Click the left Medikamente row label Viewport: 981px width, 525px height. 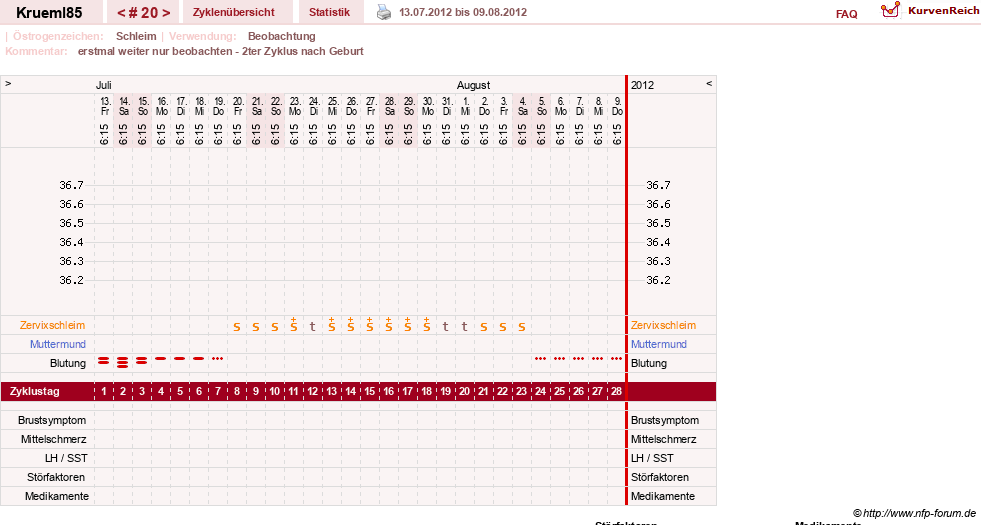pyautogui.click(x=57, y=496)
